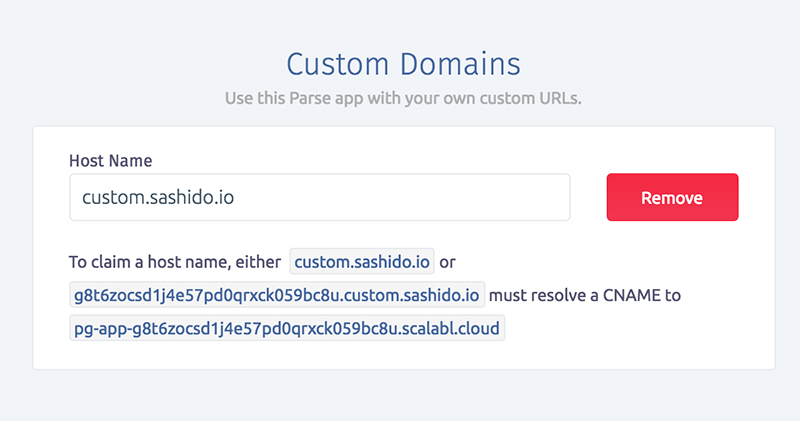
Task: Focus the Host Name input field
Action: pos(320,197)
